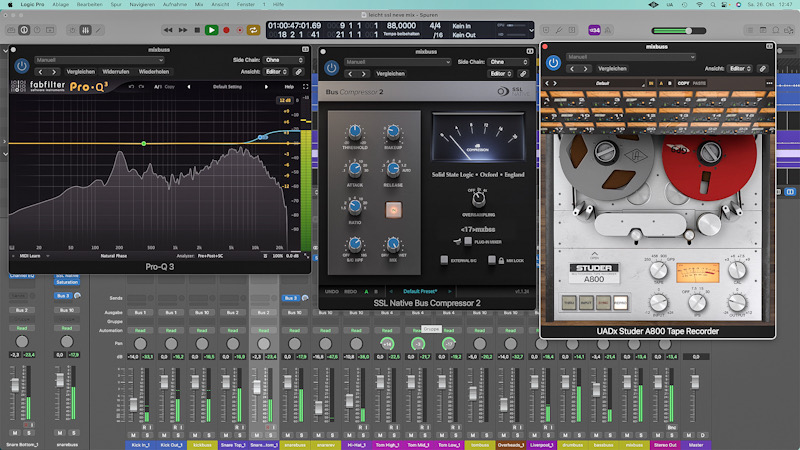Viewport: 800px width, 450px height.
Task: Open SSL compressor Manuell preset dropdown
Action: pos(397,62)
